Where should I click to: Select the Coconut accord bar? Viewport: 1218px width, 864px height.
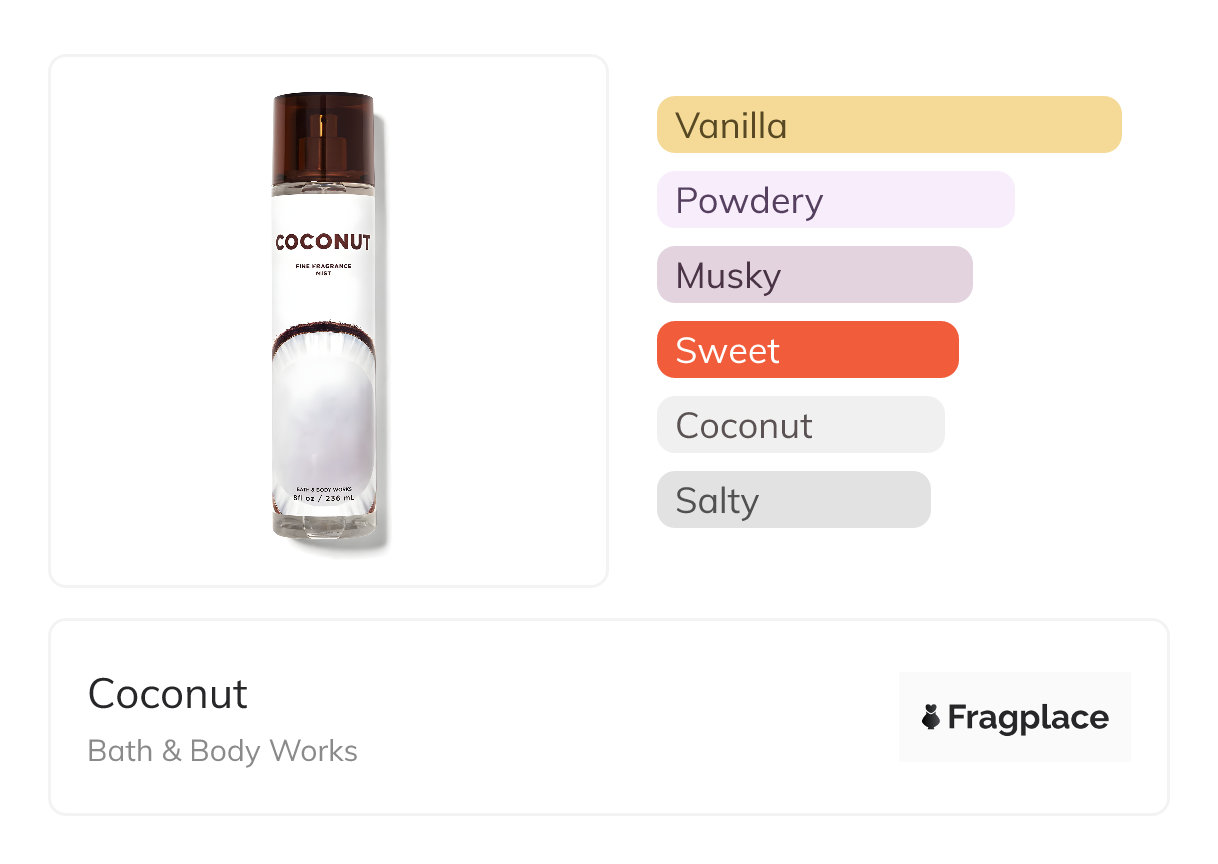tap(800, 425)
